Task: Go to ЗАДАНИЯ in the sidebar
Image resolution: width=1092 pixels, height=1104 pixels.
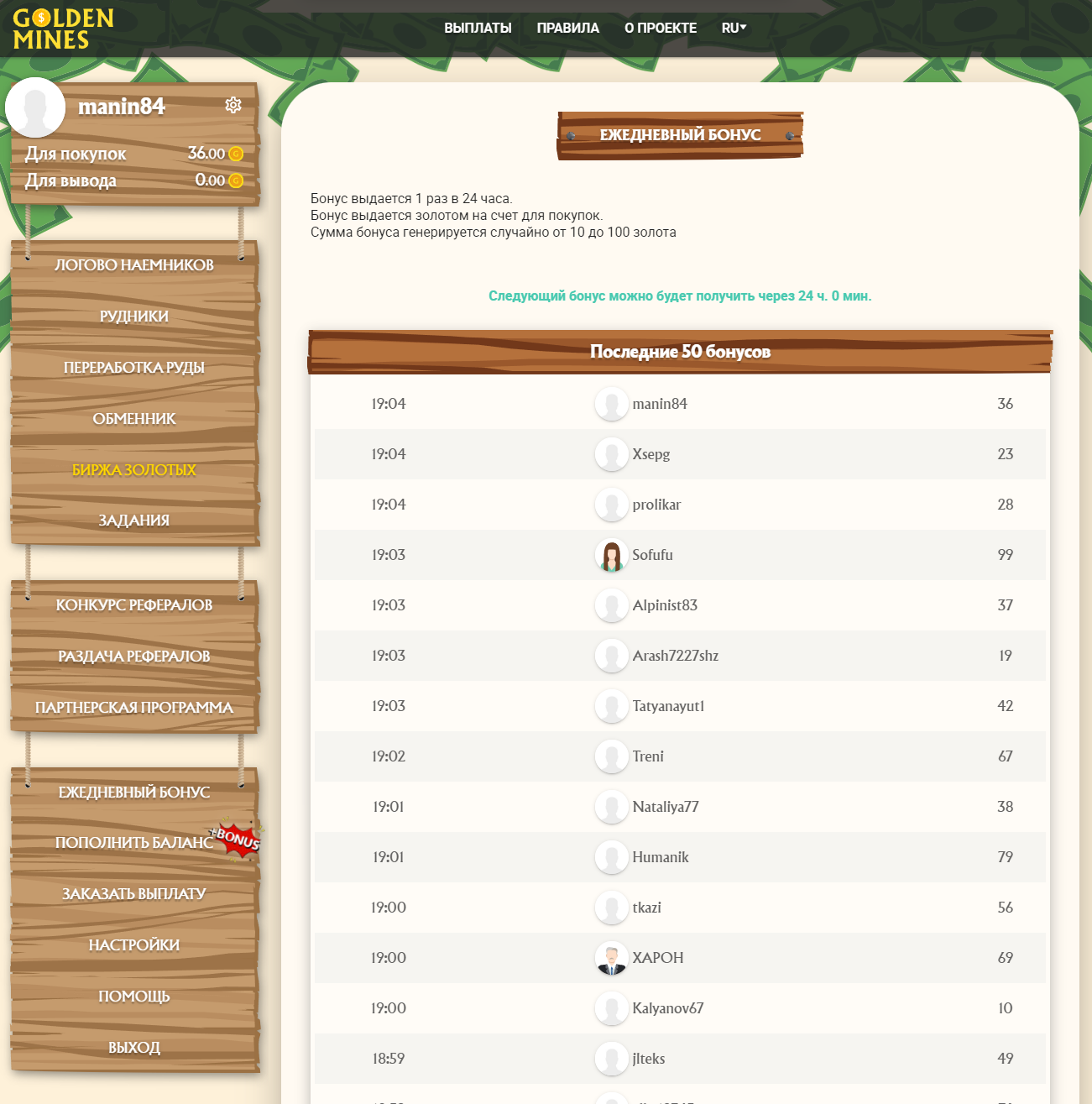Action: 134,521
